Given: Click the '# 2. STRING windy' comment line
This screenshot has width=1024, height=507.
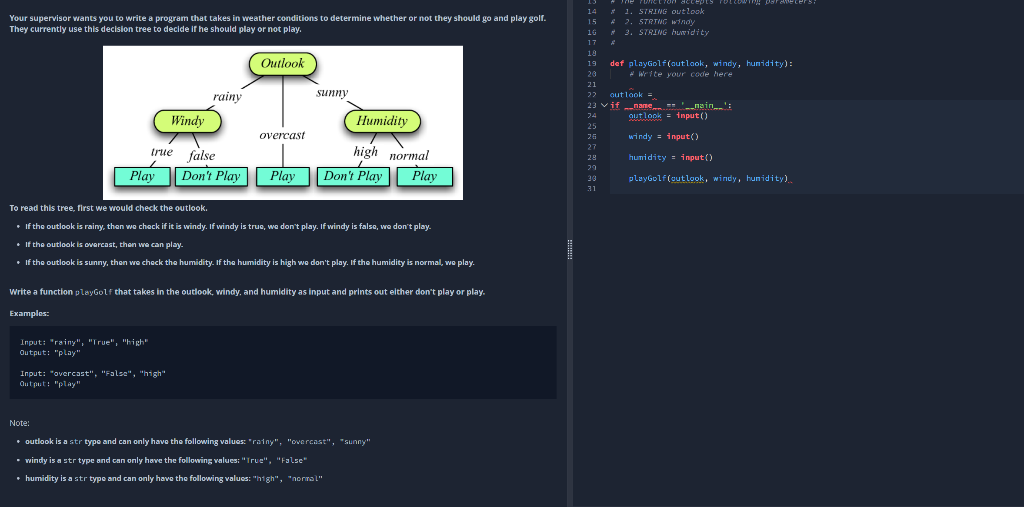Looking at the screenshot, I should [653, 22].
